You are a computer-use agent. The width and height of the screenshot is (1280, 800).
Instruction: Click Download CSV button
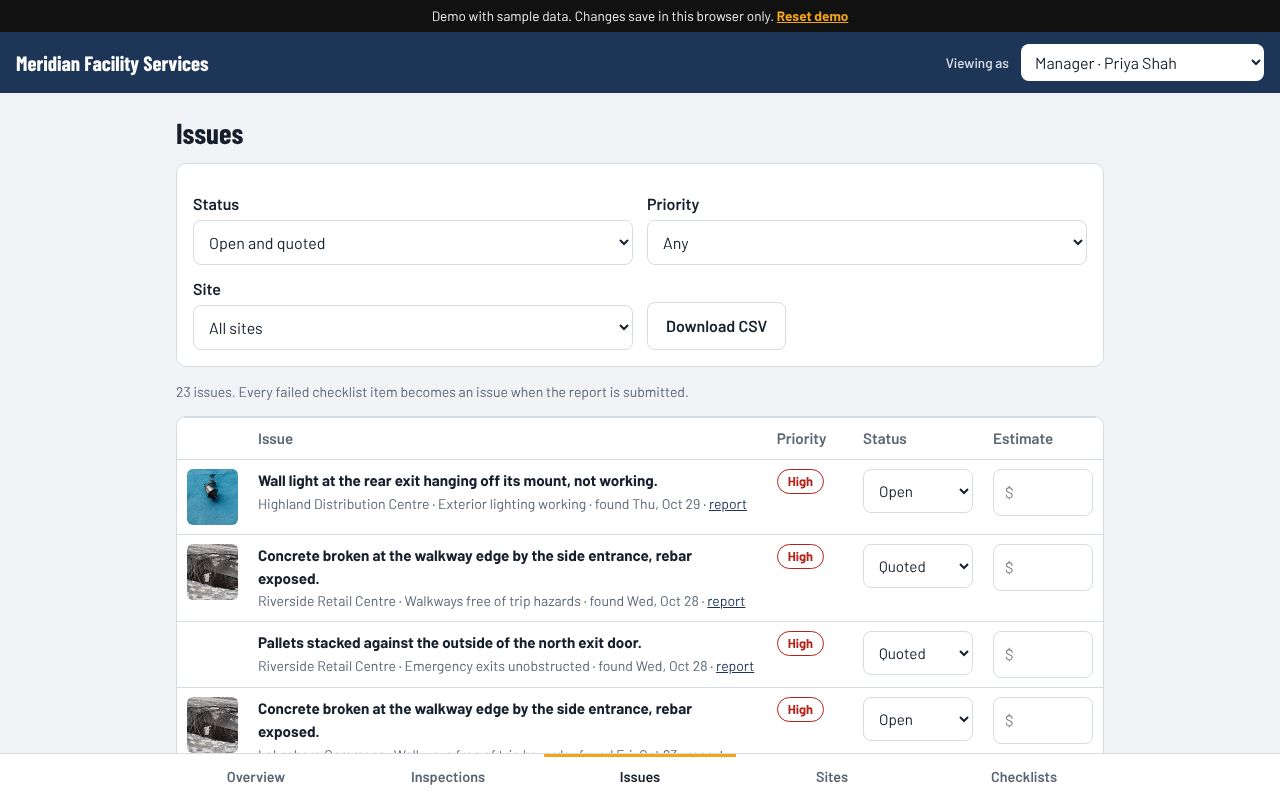click(716, 326)
